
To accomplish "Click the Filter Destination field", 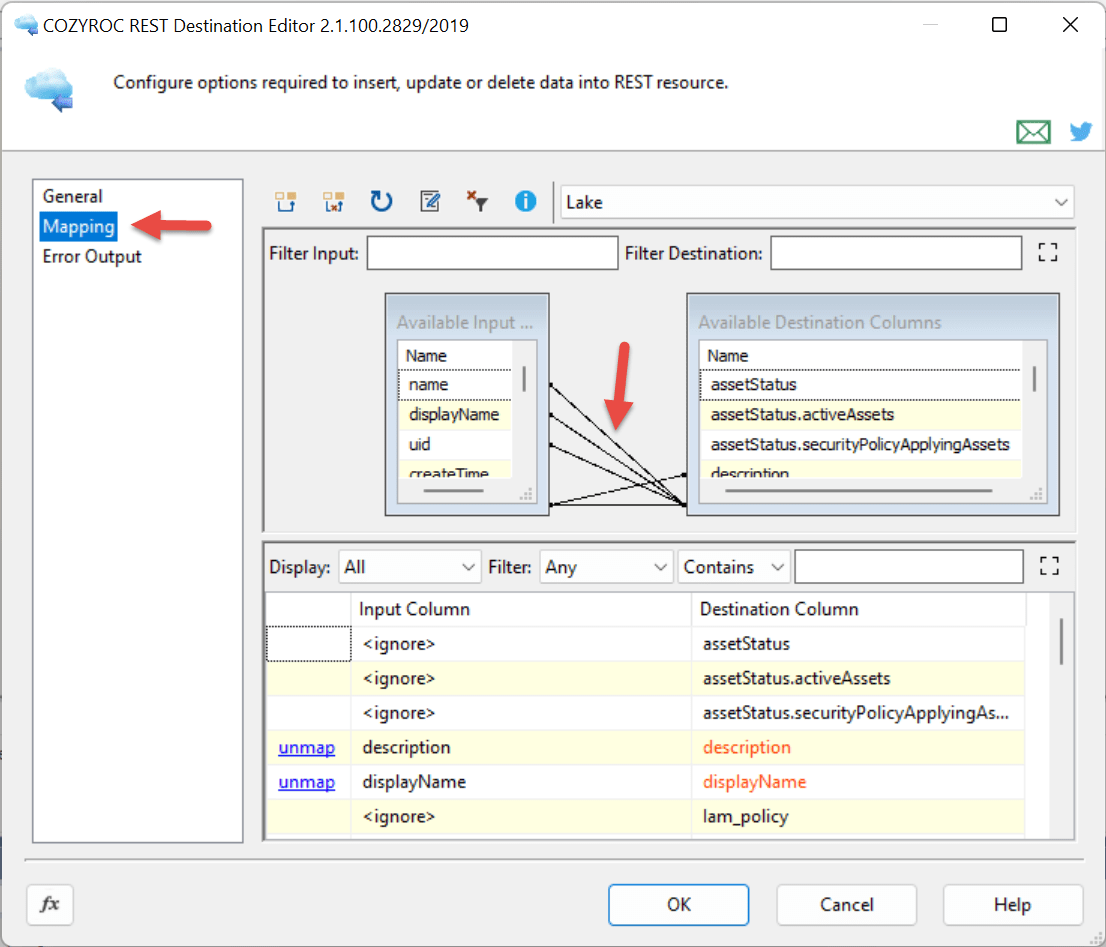I will (x=896, y=252).
